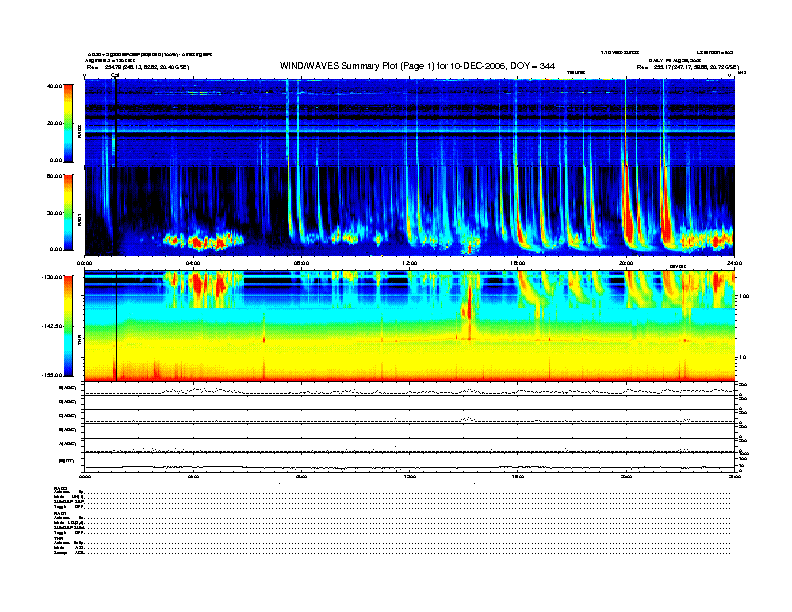Screen dimensions: 792x612
Task: Click the 08:00 tick label below RAD1 spectrogram
Action: pyautogui.click(x=301, y=263)
